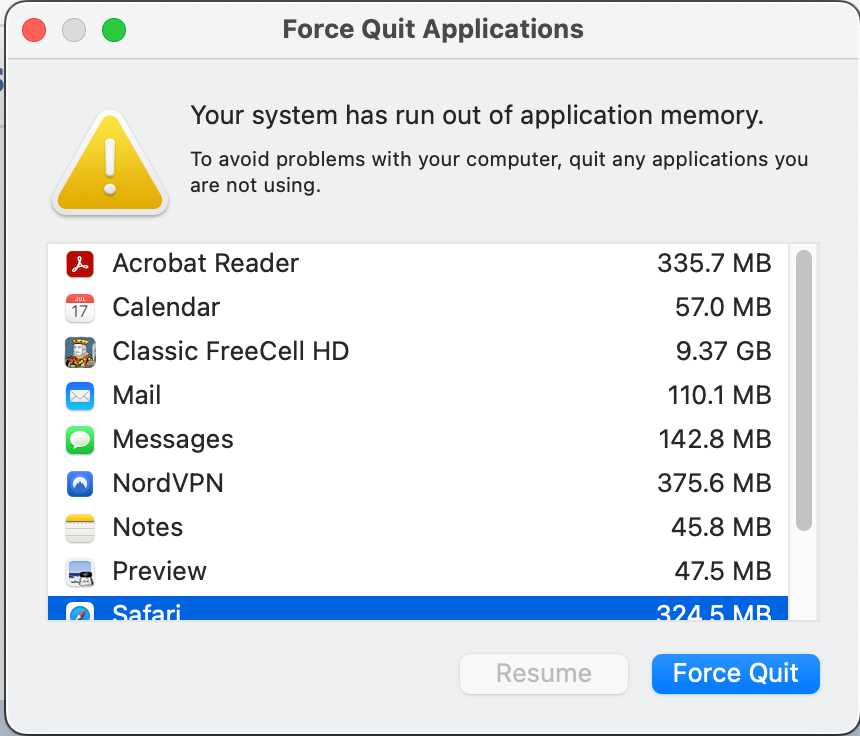Click the Classic FreeCell HD icon
The image size is (860, 736).
pos(80,352)
